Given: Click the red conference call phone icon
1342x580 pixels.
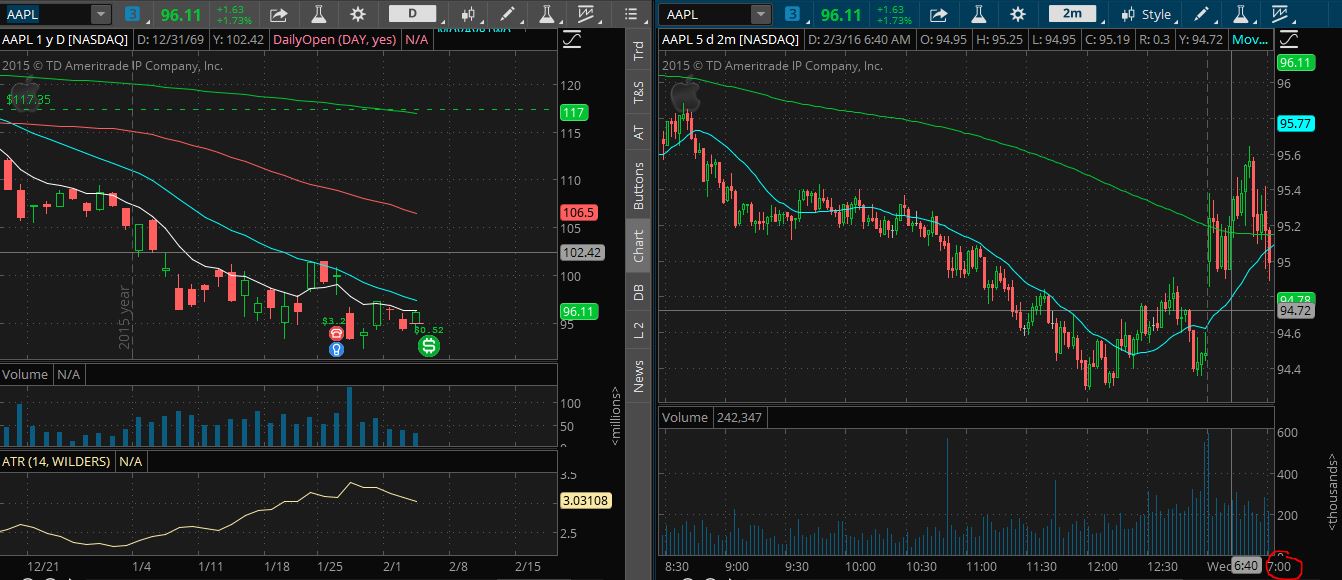Looking at the screenshot, I should tap(337, 335).
